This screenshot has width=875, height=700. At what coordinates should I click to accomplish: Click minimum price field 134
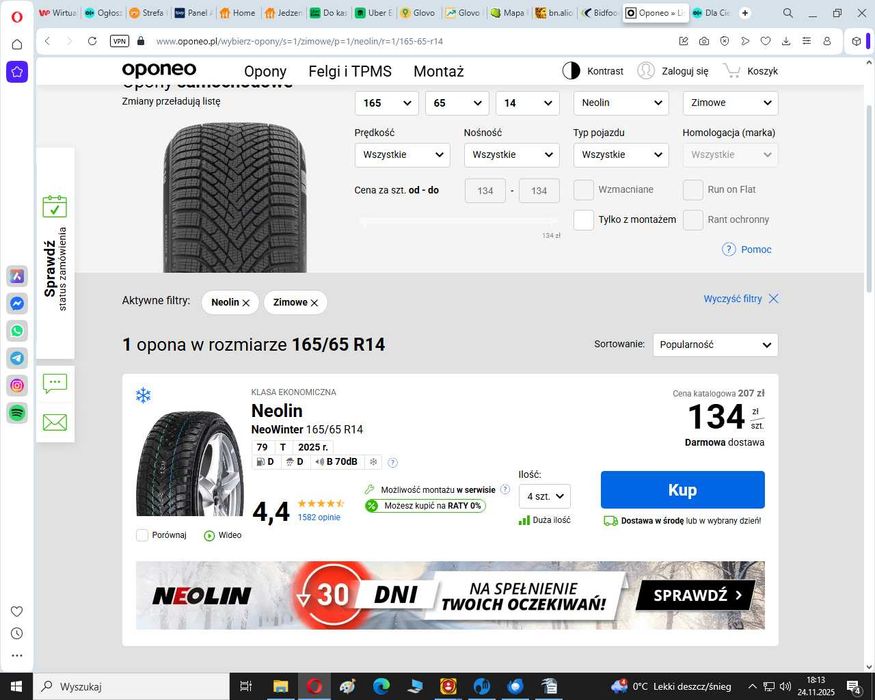[485, 191]
